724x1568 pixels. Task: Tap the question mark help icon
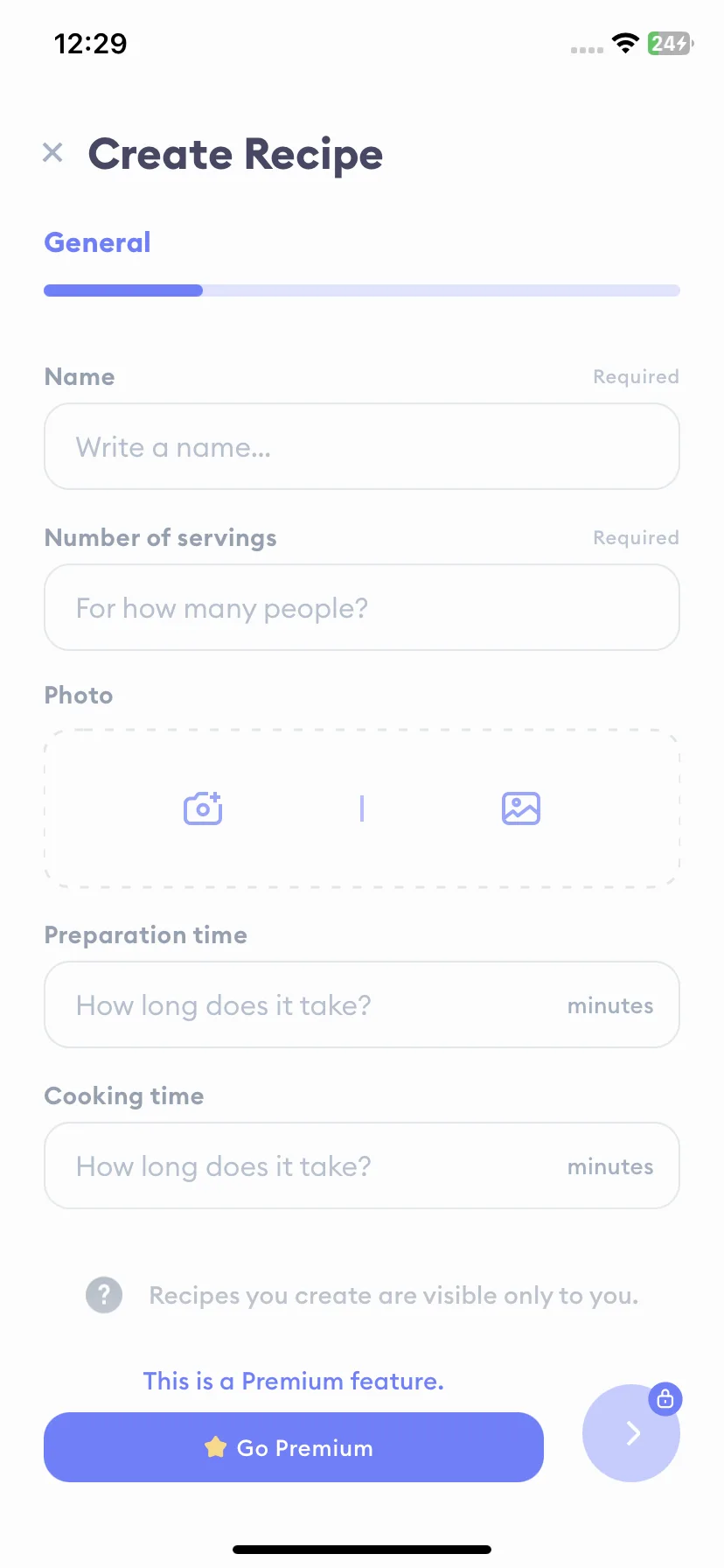click(x=104, y=1295)
